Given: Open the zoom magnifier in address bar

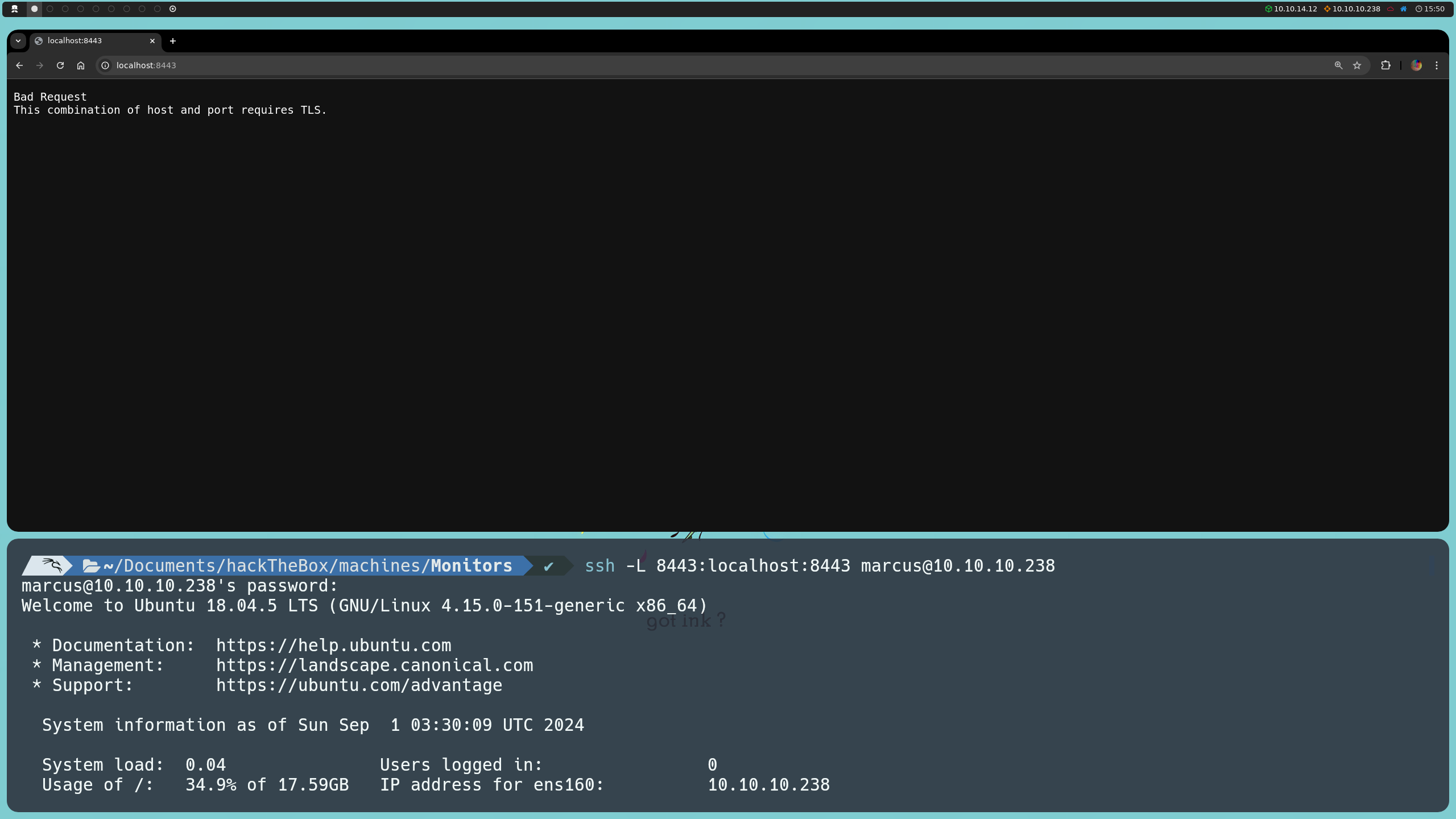Looking at the screenshot, I should tap(1338, 65).
